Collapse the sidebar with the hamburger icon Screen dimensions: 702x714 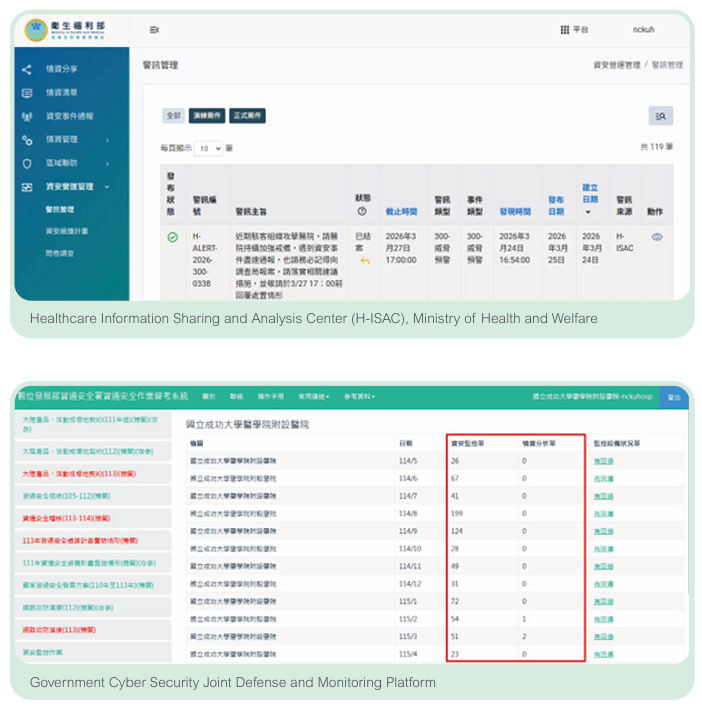point(154,30)
